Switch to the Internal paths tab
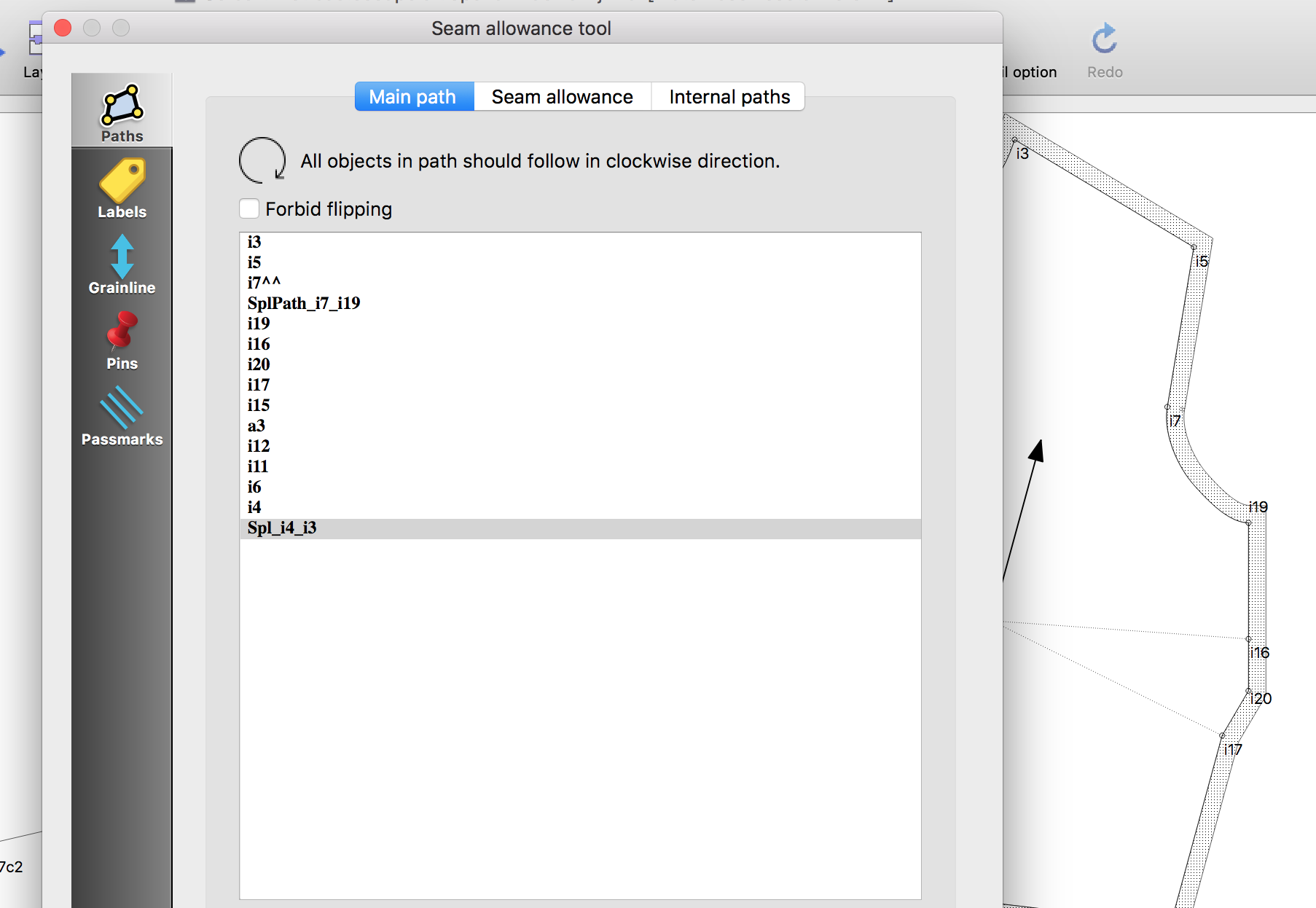 [729, 97]
